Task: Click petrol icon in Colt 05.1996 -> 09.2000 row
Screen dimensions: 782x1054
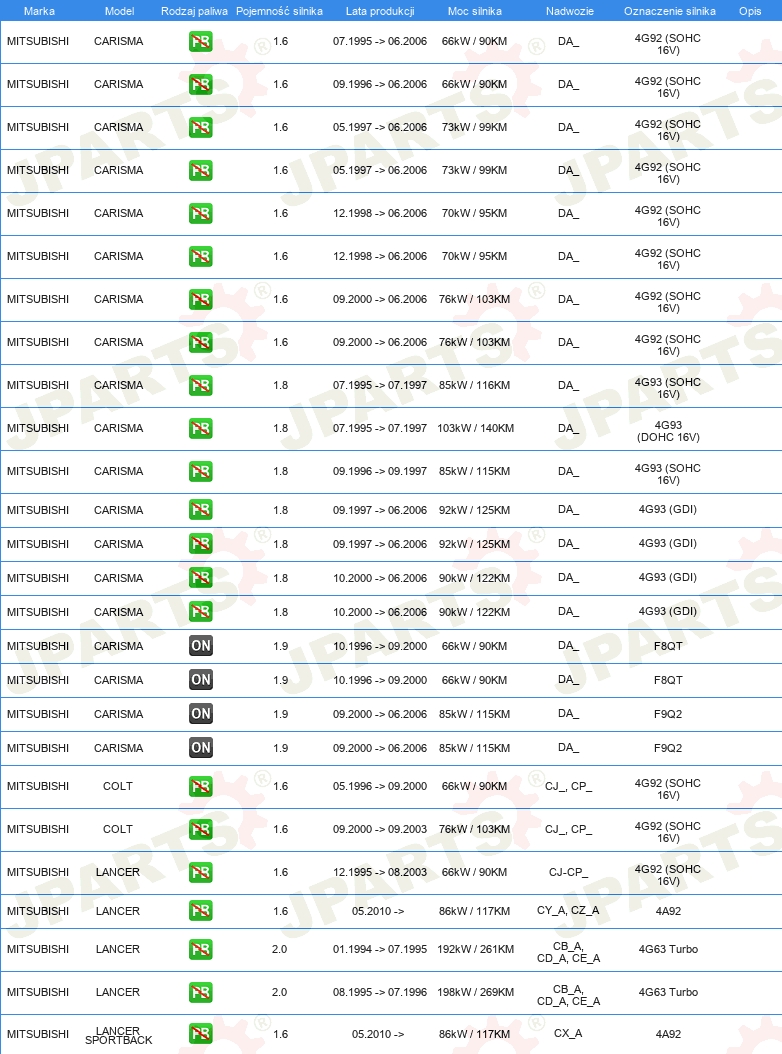Action: (x=200, y=786)
